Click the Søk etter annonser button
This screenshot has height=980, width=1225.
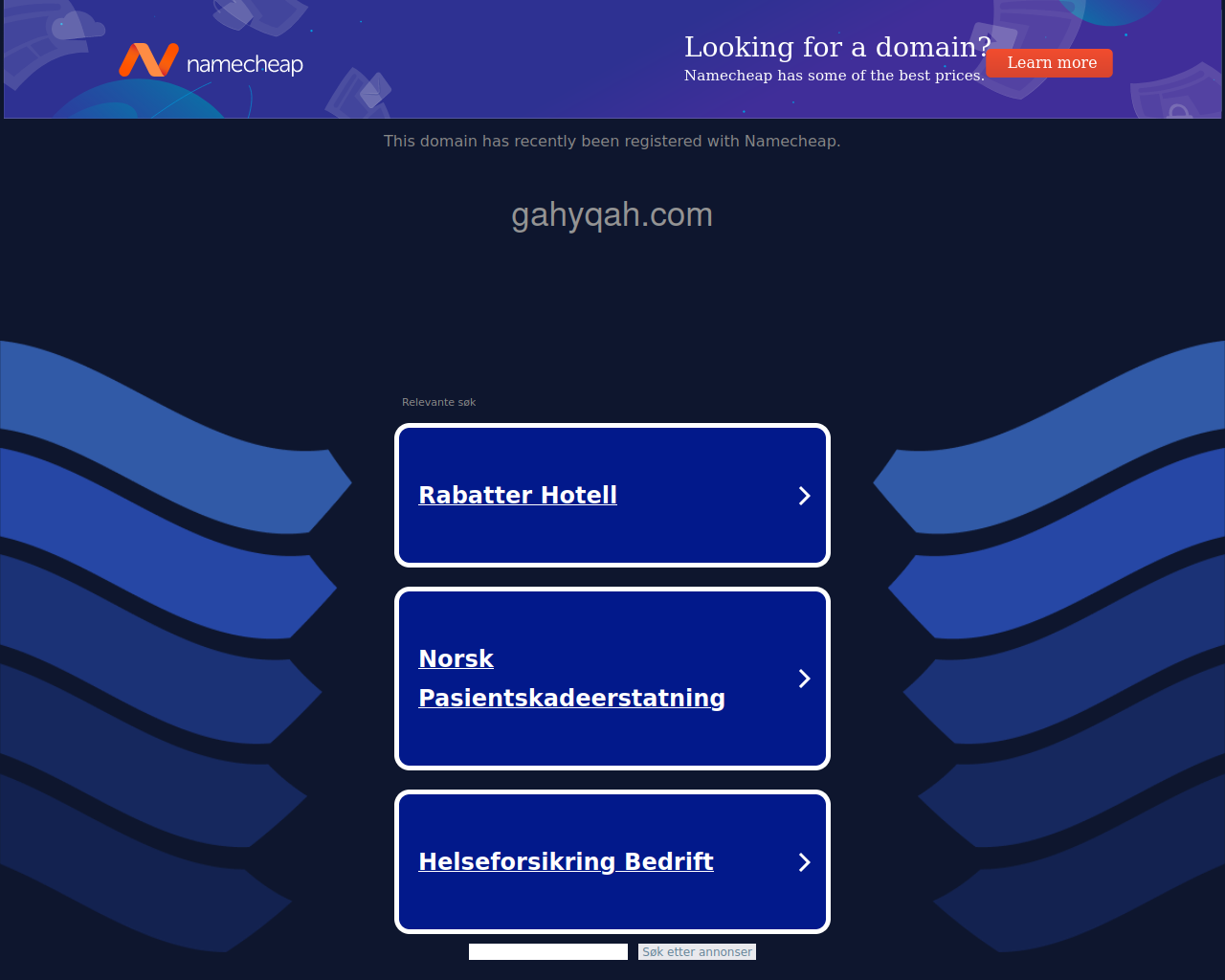tap(697, 951)
